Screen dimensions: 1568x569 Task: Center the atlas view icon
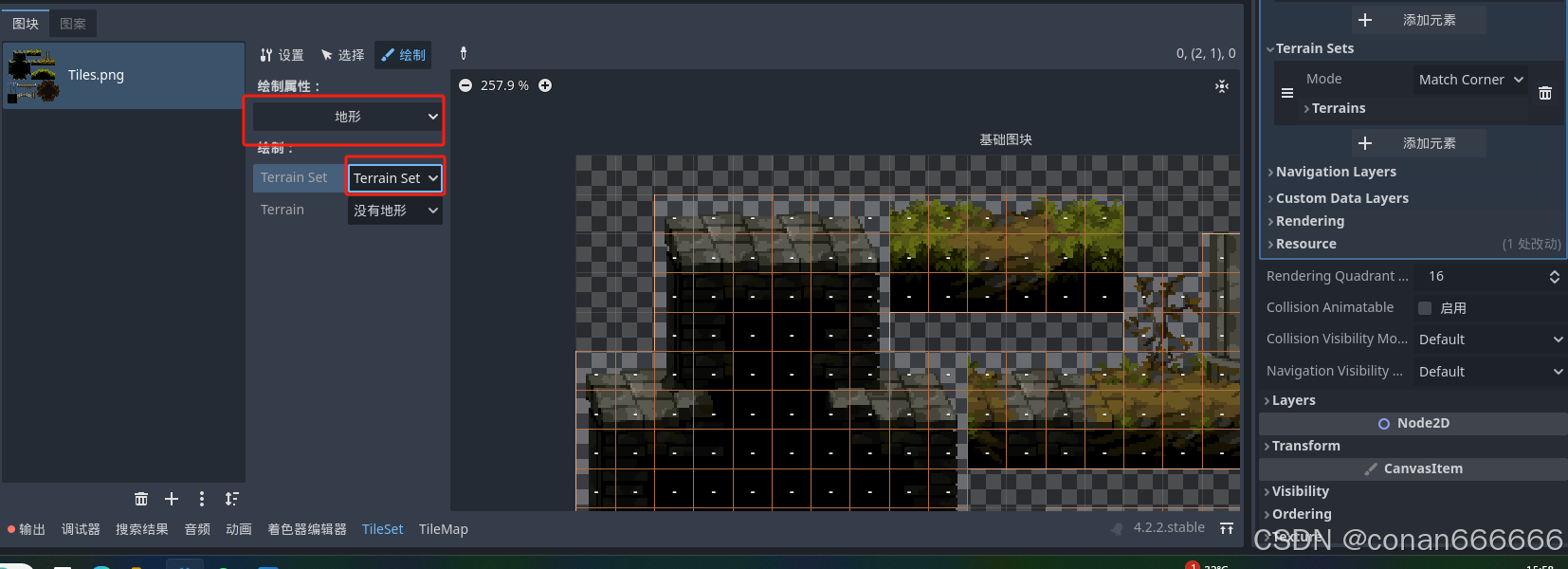tap(1222, 86)
